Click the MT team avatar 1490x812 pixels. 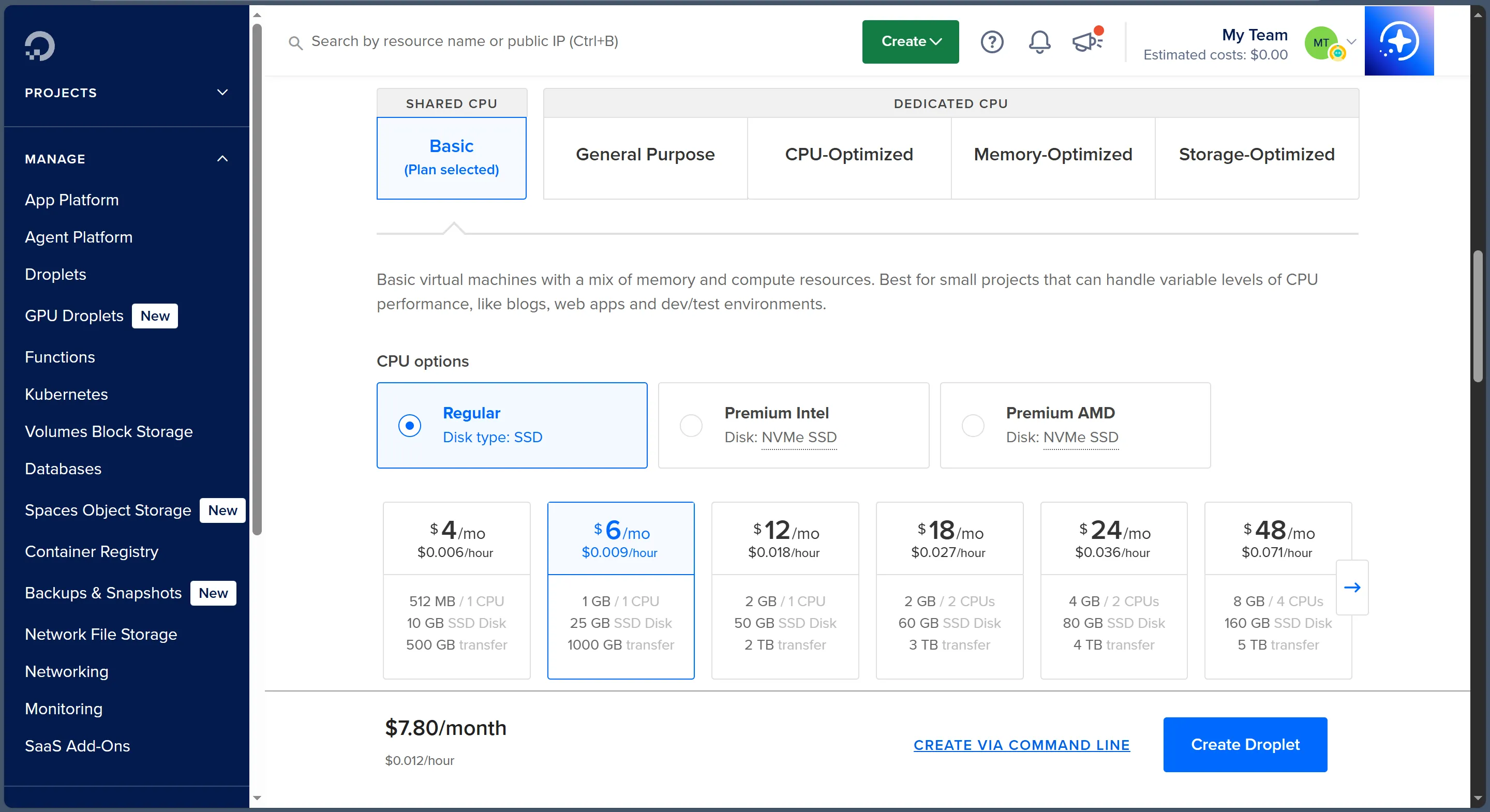pyautogui.click(x=1322, y=43)
